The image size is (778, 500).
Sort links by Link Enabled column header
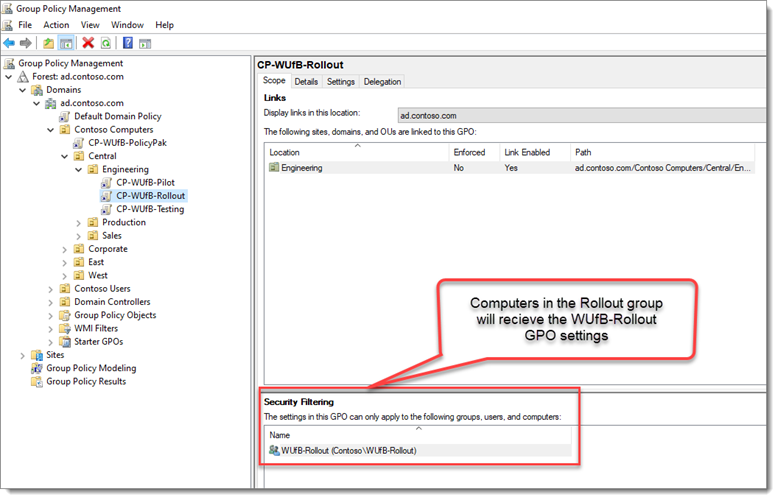click(x=535, y=152)
